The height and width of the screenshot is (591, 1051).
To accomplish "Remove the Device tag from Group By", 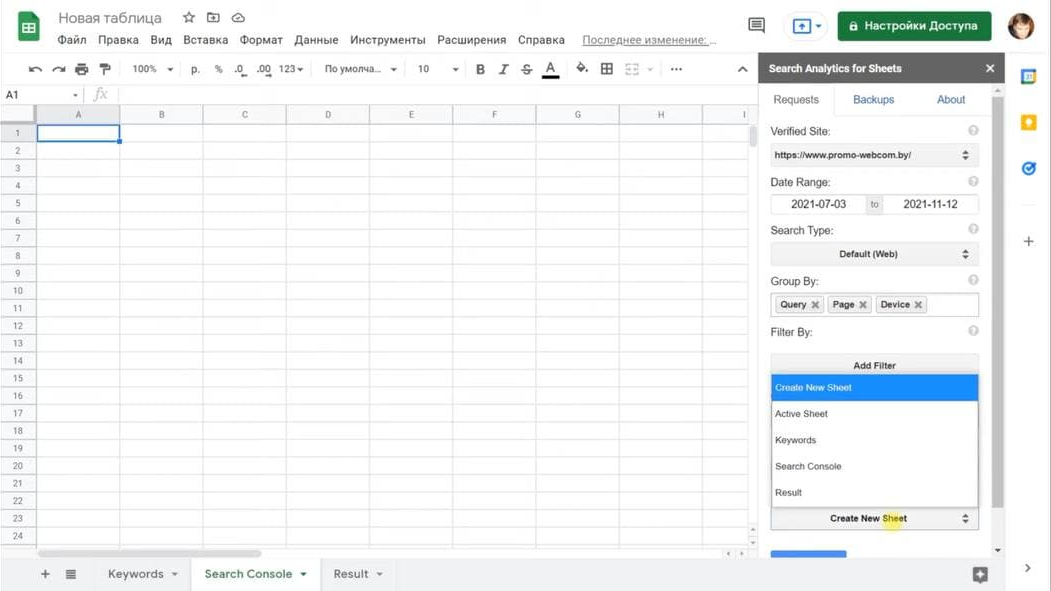I will pyautogui.click(x=918, y=305).
